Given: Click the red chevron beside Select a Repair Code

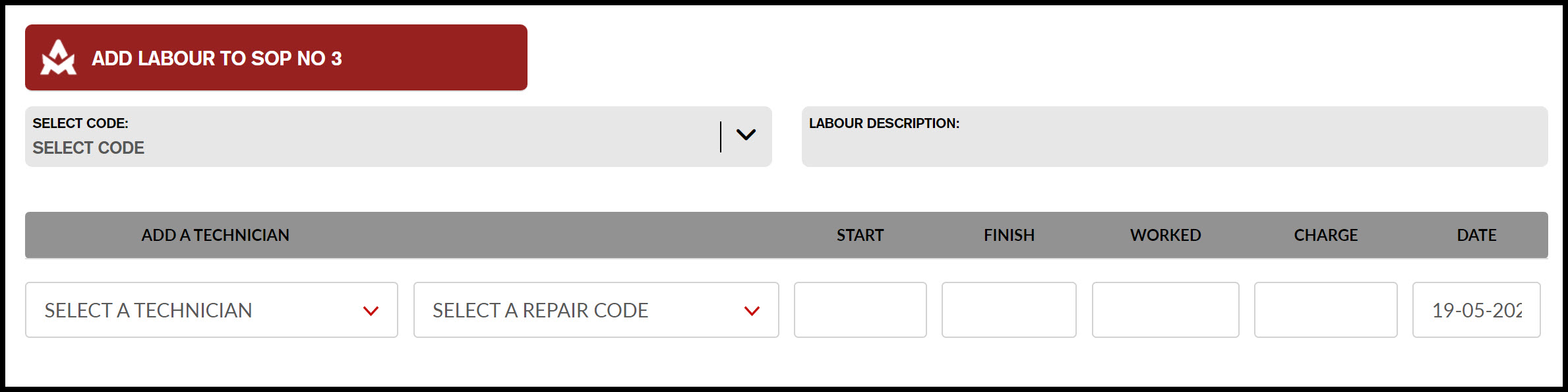Looking at the screenshot, I should point(752,311).
